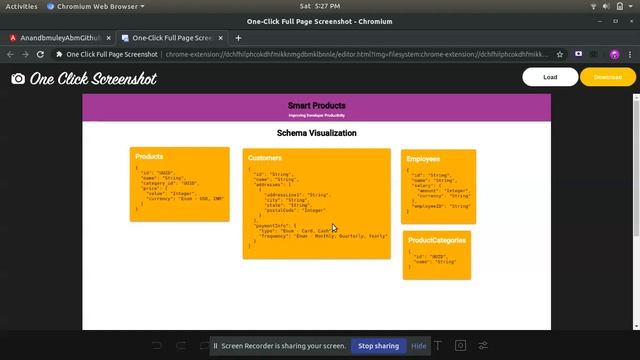Click the Employees schema card
This screenshot has width=640, height=360.
(438, 187)
